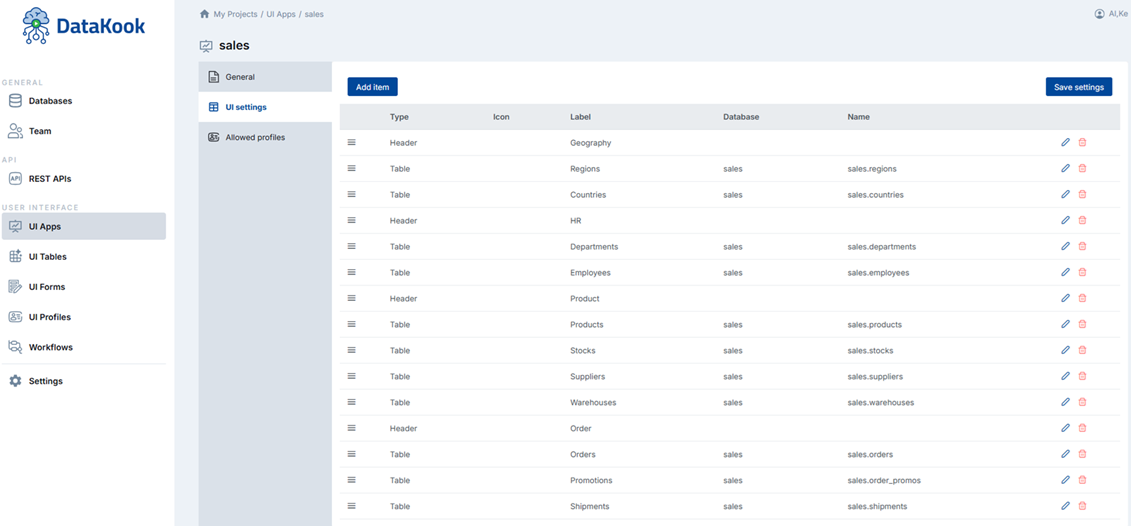Delete the Warehouses table row

point(1082,402)
